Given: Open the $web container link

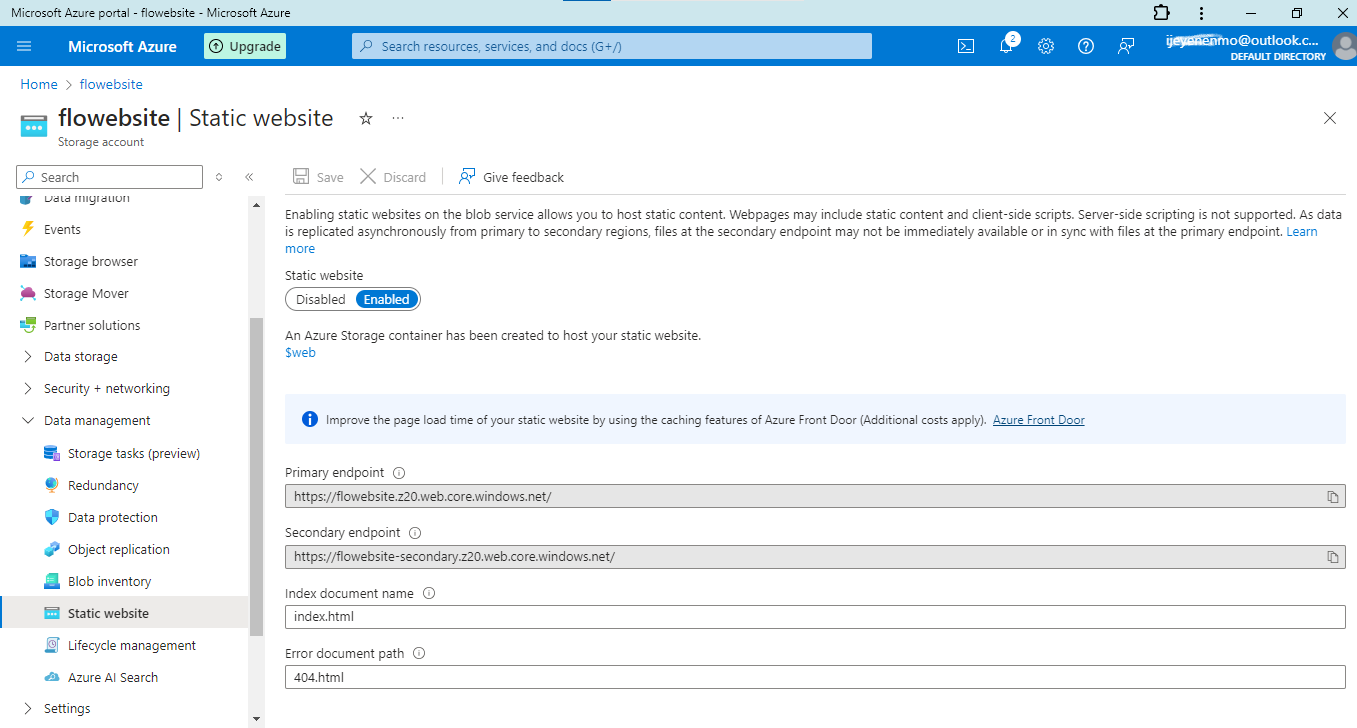Looking at the screenshot, I should coord(300,353).
